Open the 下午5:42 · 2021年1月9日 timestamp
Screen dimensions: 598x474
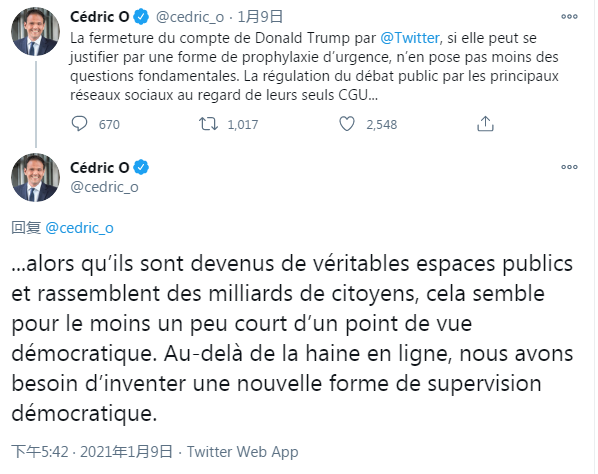point(92,452)
